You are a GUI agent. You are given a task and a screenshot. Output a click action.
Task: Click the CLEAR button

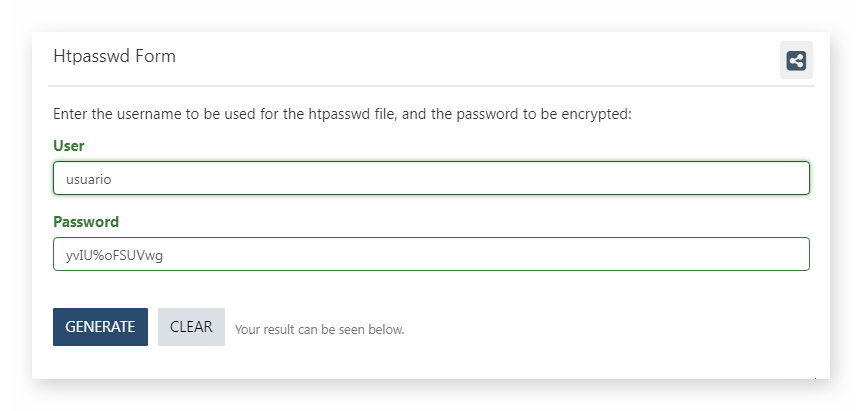[x=191, y=327]
